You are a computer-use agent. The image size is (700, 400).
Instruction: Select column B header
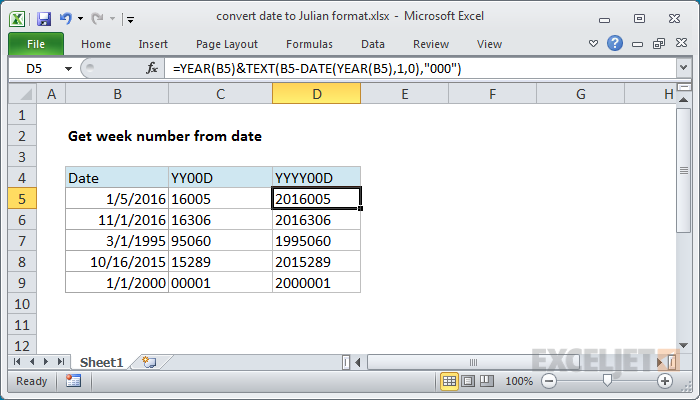pyautogui.click(x=117, y=94)
